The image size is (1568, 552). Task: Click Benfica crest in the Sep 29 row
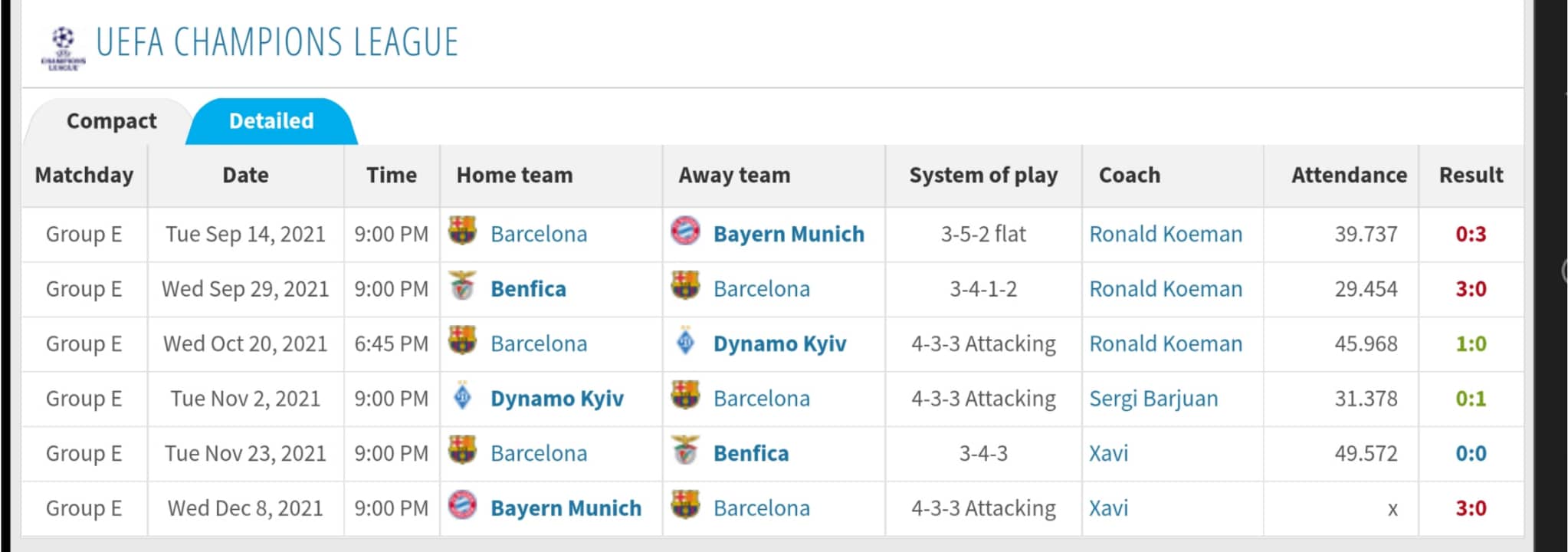click(x=462, y=285)
